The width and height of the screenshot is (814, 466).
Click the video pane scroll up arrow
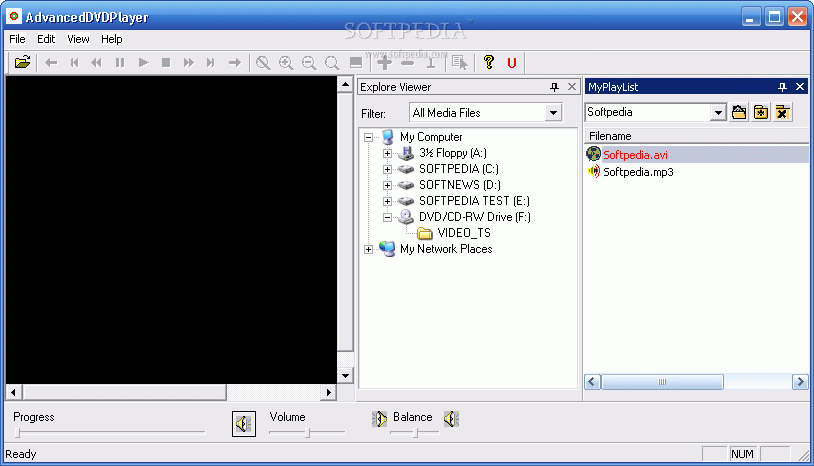click(345, 85)
